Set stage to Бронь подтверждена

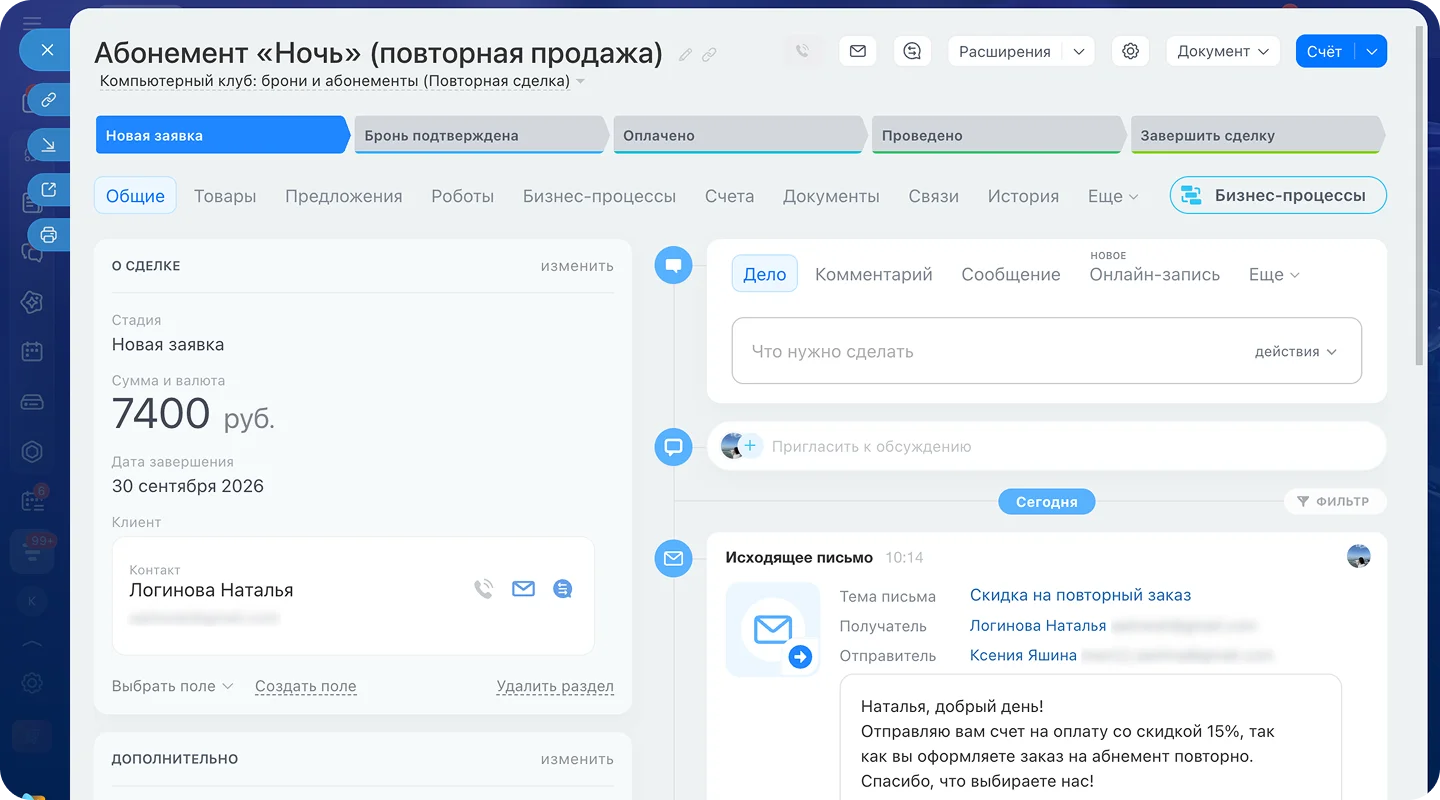point(481,135)
